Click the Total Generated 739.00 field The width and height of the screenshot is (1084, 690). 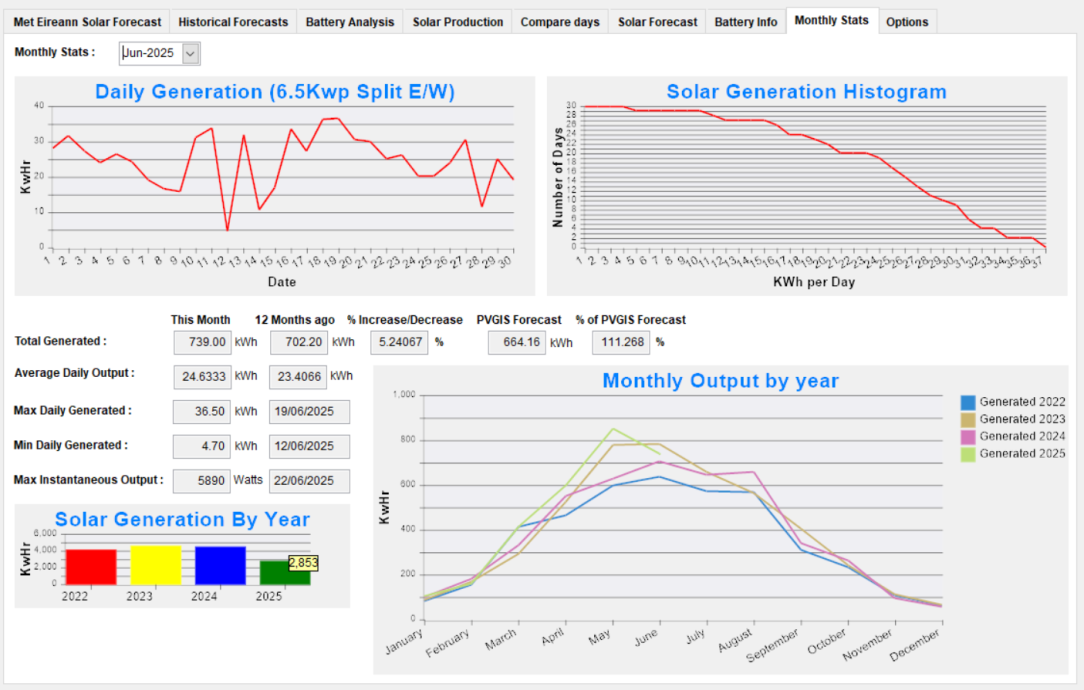(202, 342)
